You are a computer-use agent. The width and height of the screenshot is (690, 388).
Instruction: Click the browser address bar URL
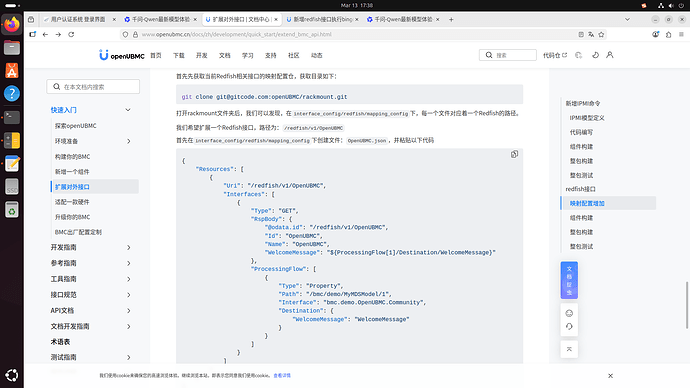236,34
